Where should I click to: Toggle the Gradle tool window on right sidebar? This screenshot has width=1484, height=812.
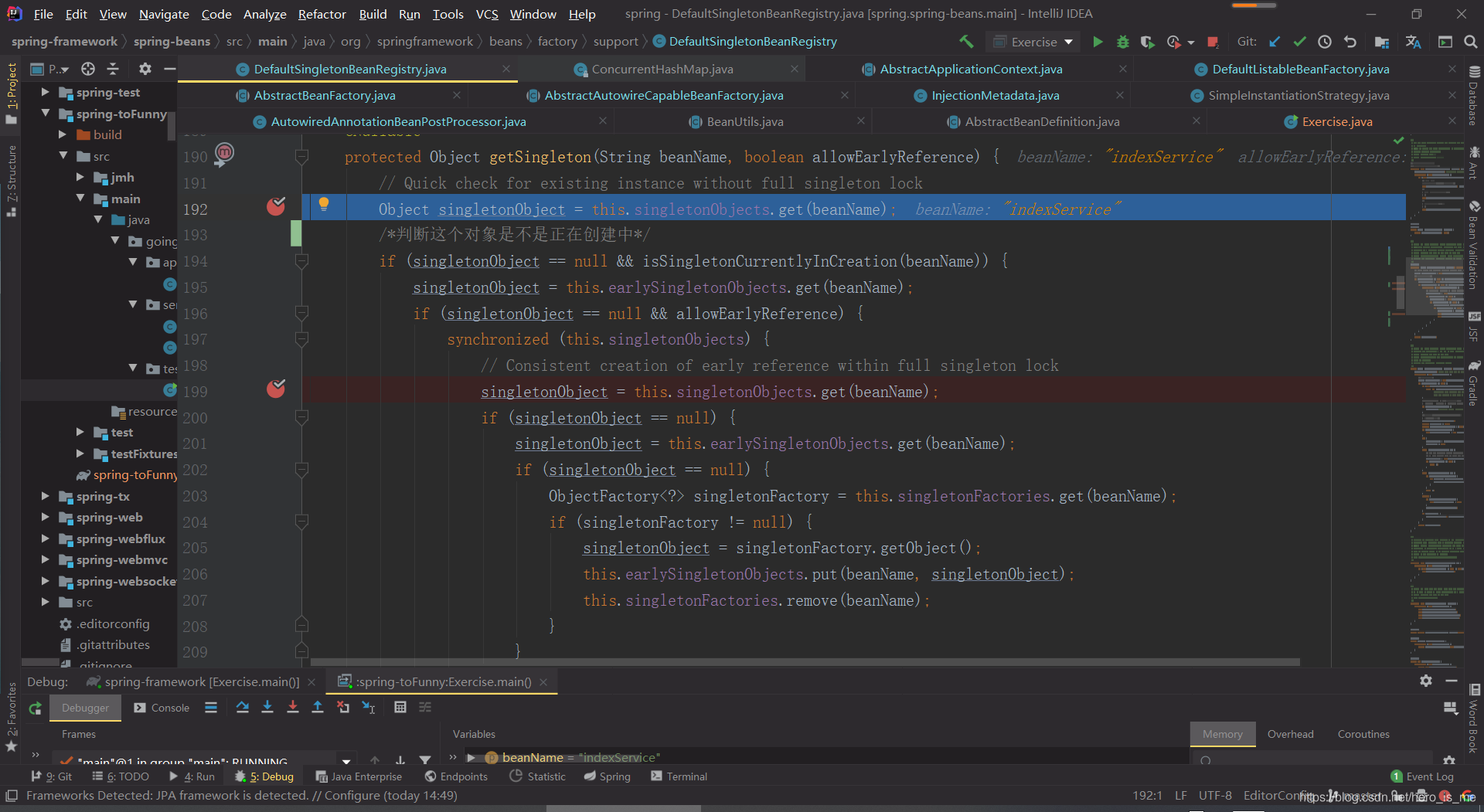pyautogui.click(x=1474, y=383)
